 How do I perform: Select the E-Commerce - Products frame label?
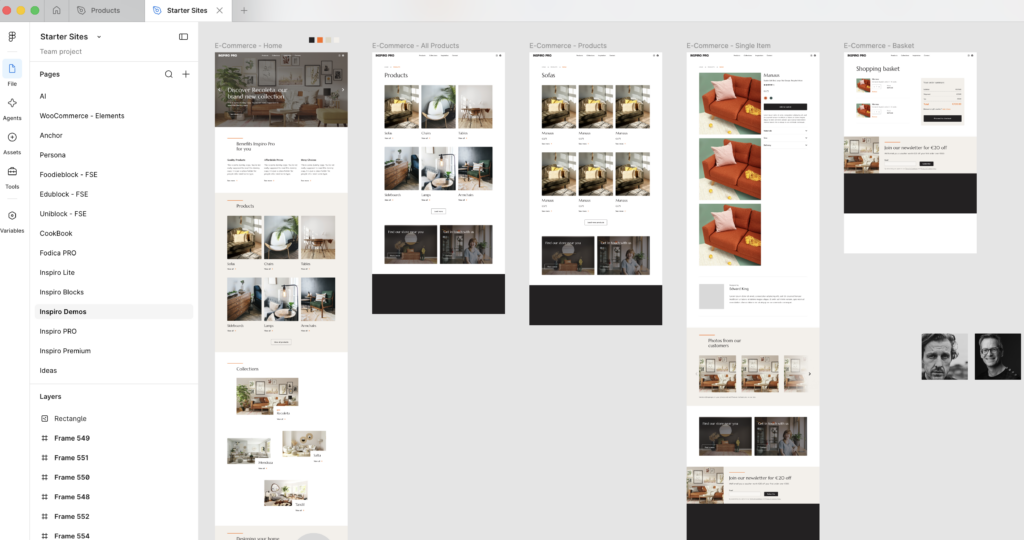(x=568, y=46)
